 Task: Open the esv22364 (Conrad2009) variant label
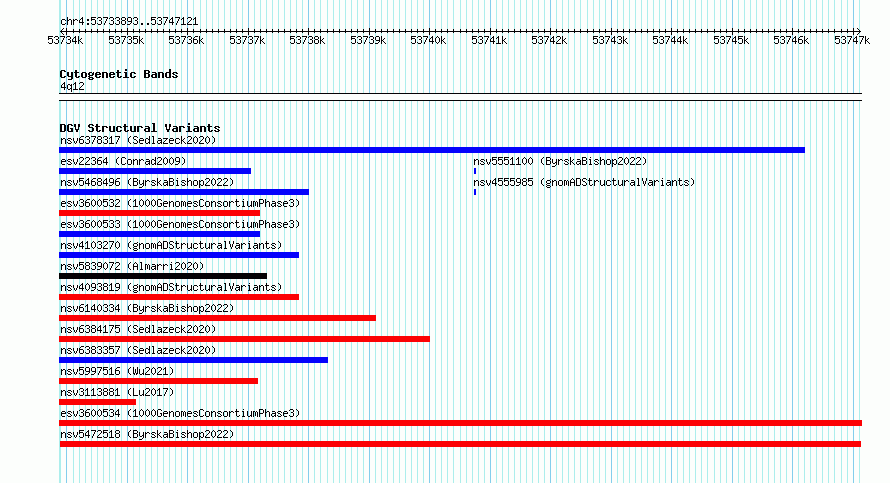click(x=123, y=161)
